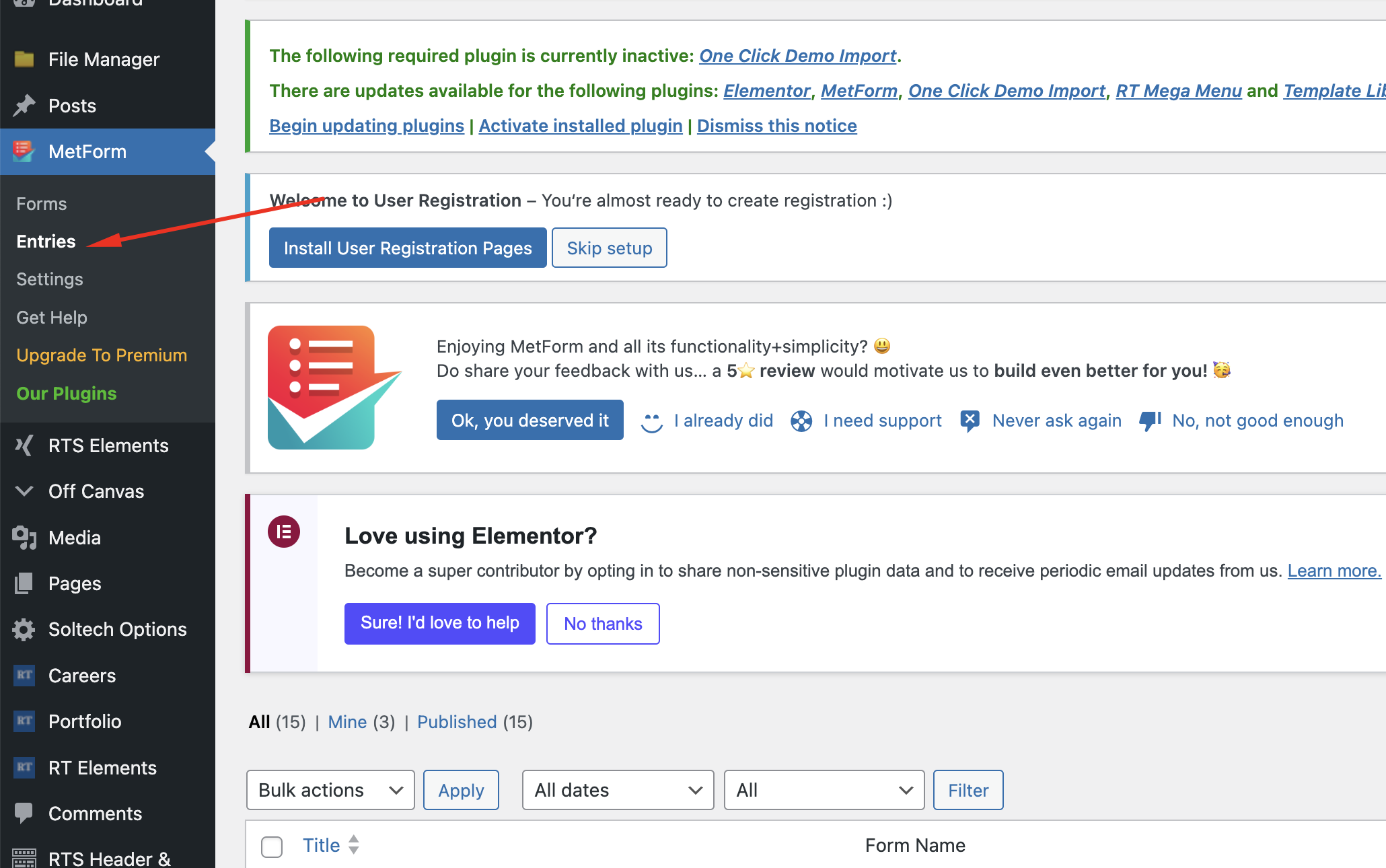Click the RTS Elements sidebar icon
The height and width of the screenshot is (868, 1386).
click(x=24, y=445)
